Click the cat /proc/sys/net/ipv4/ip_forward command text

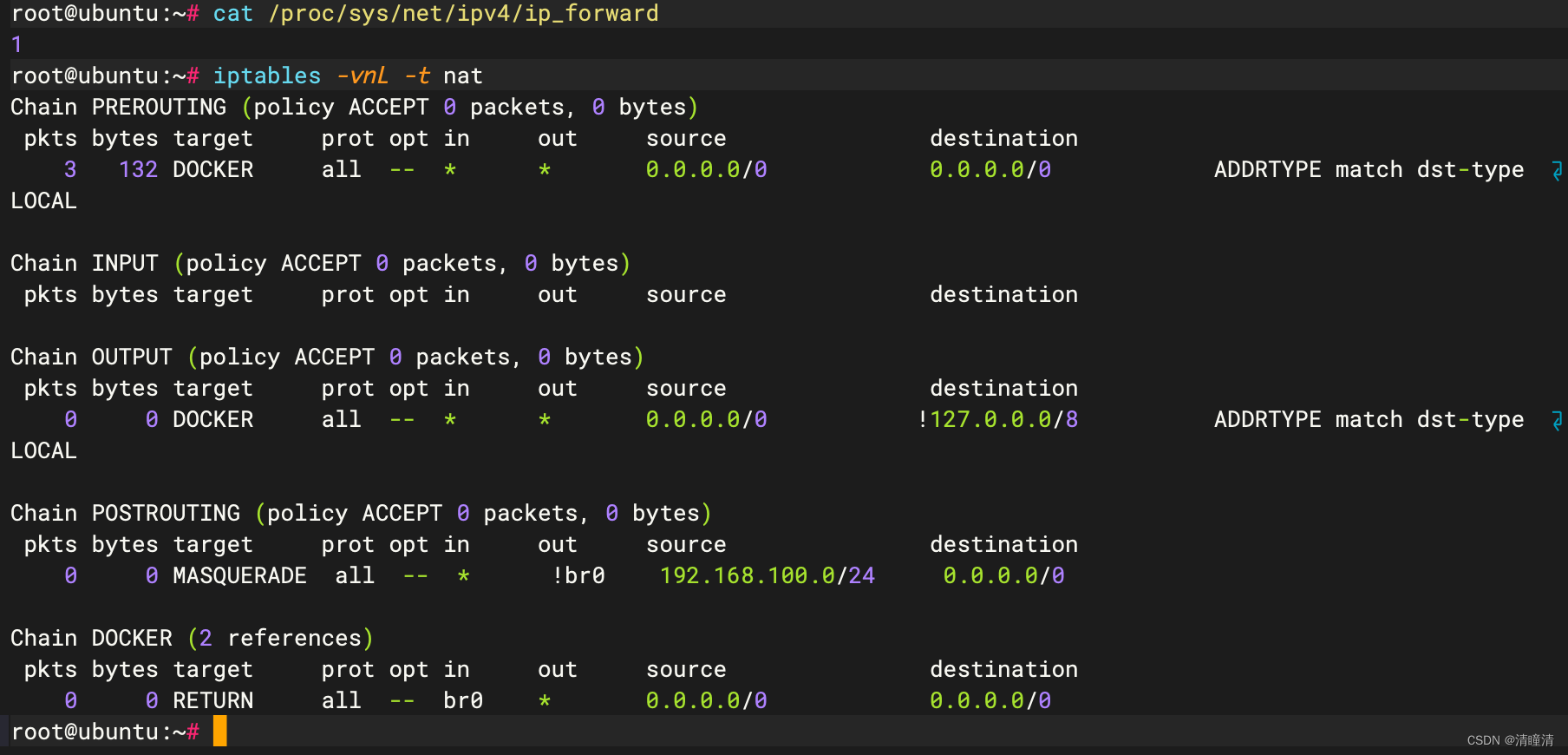pyautogui.click(x=435, y=14)
